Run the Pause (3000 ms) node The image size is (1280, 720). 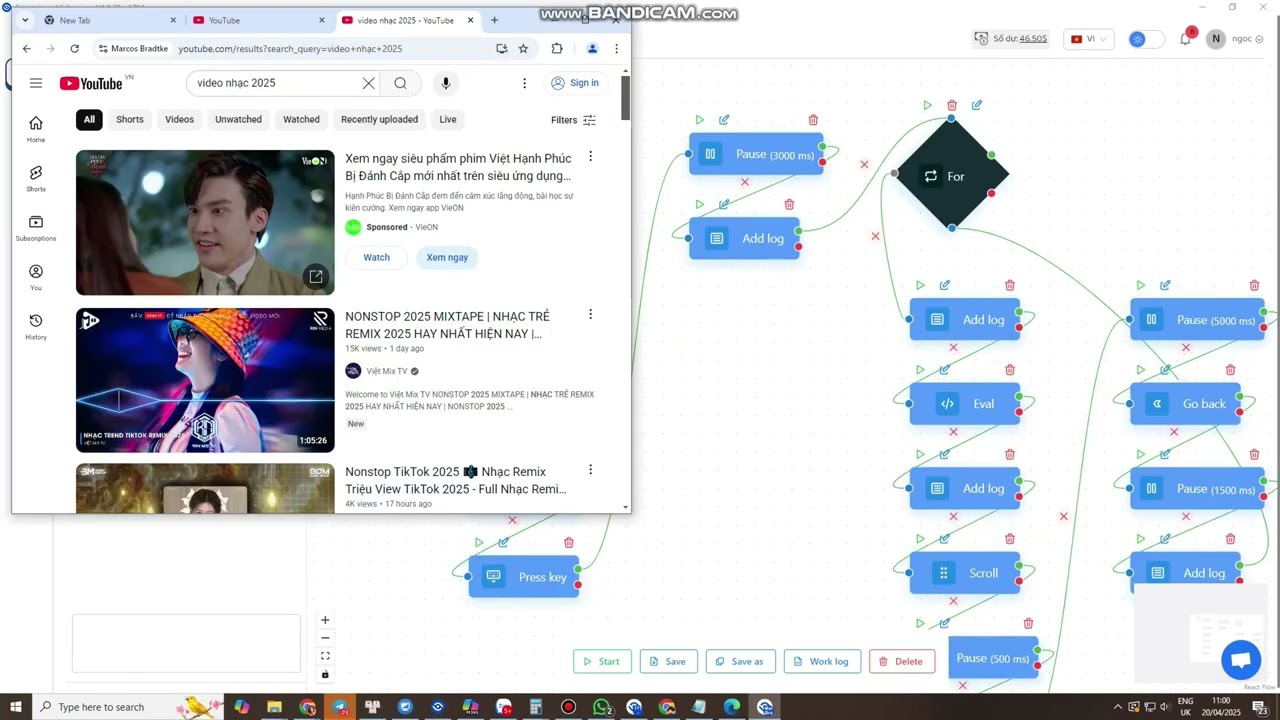[699, 120]
